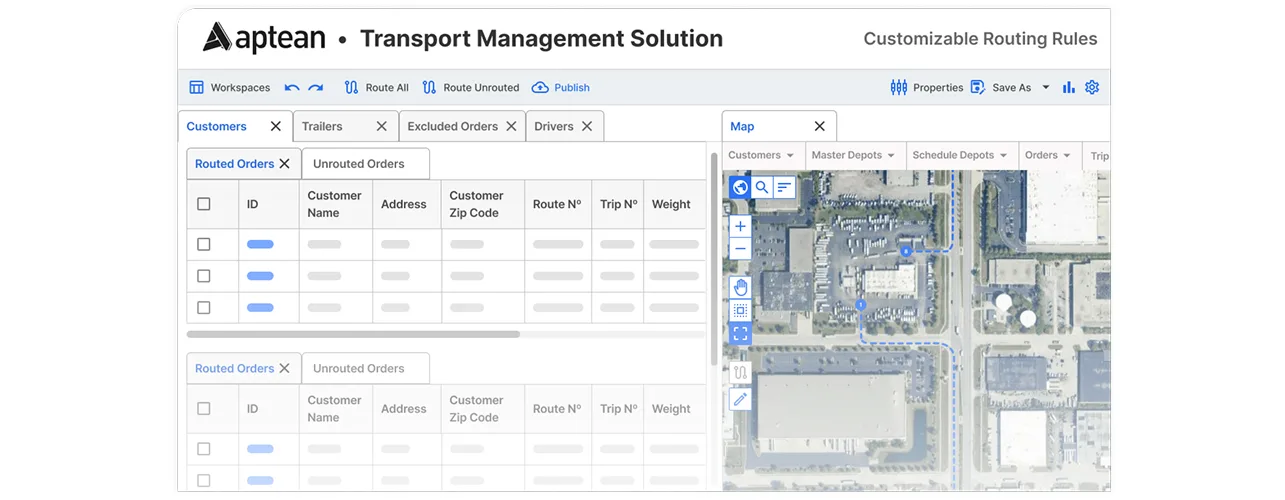Select the hand pan tool
The image size is (1285, 500).
pyautogui.click(x=740, y=288)
